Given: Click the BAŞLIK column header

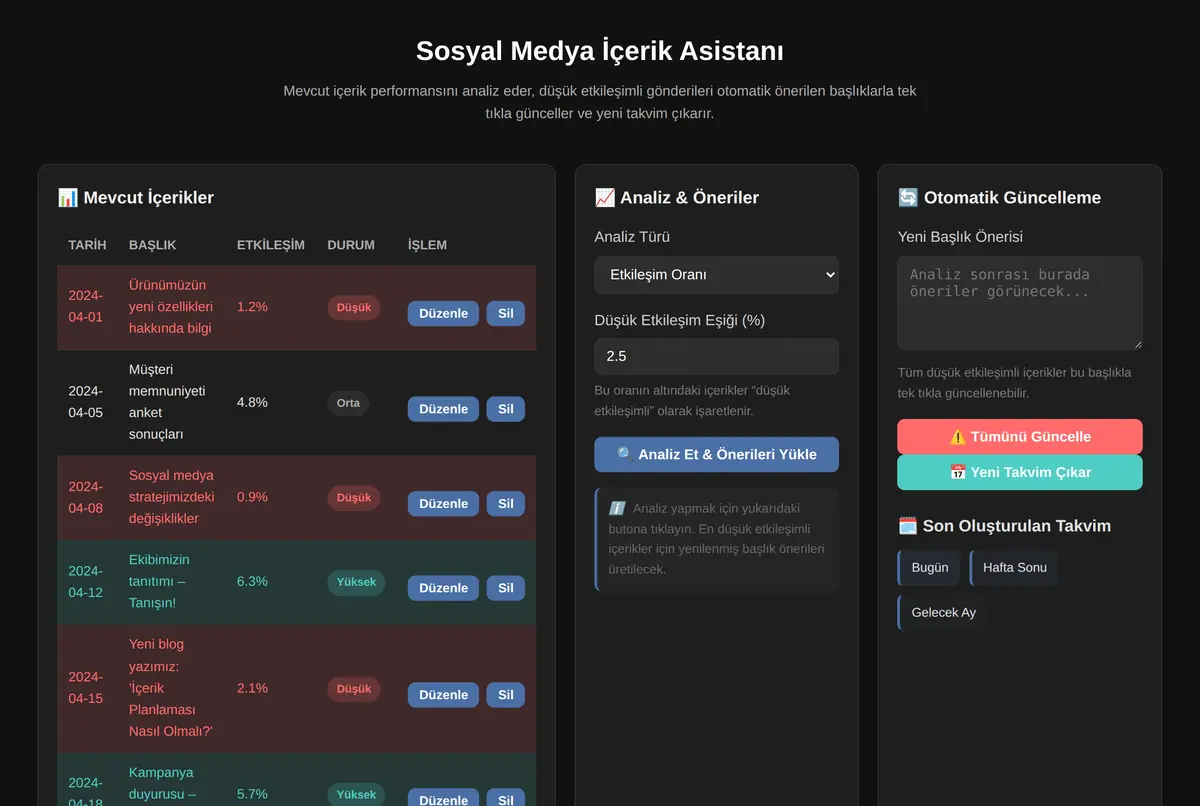Looking at the screenshot, I should click(153, 245).
